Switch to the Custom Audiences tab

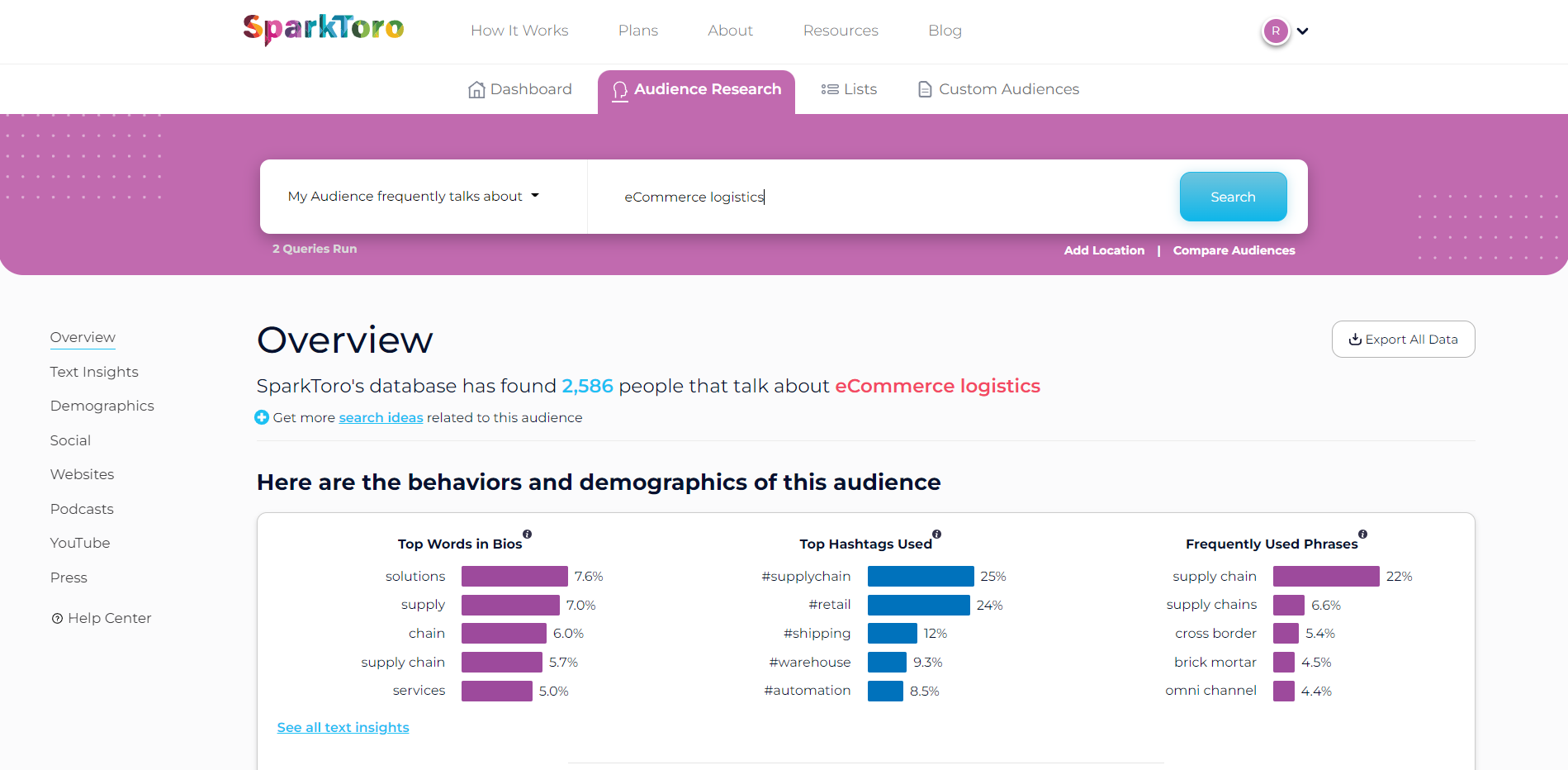pos(998,89)
